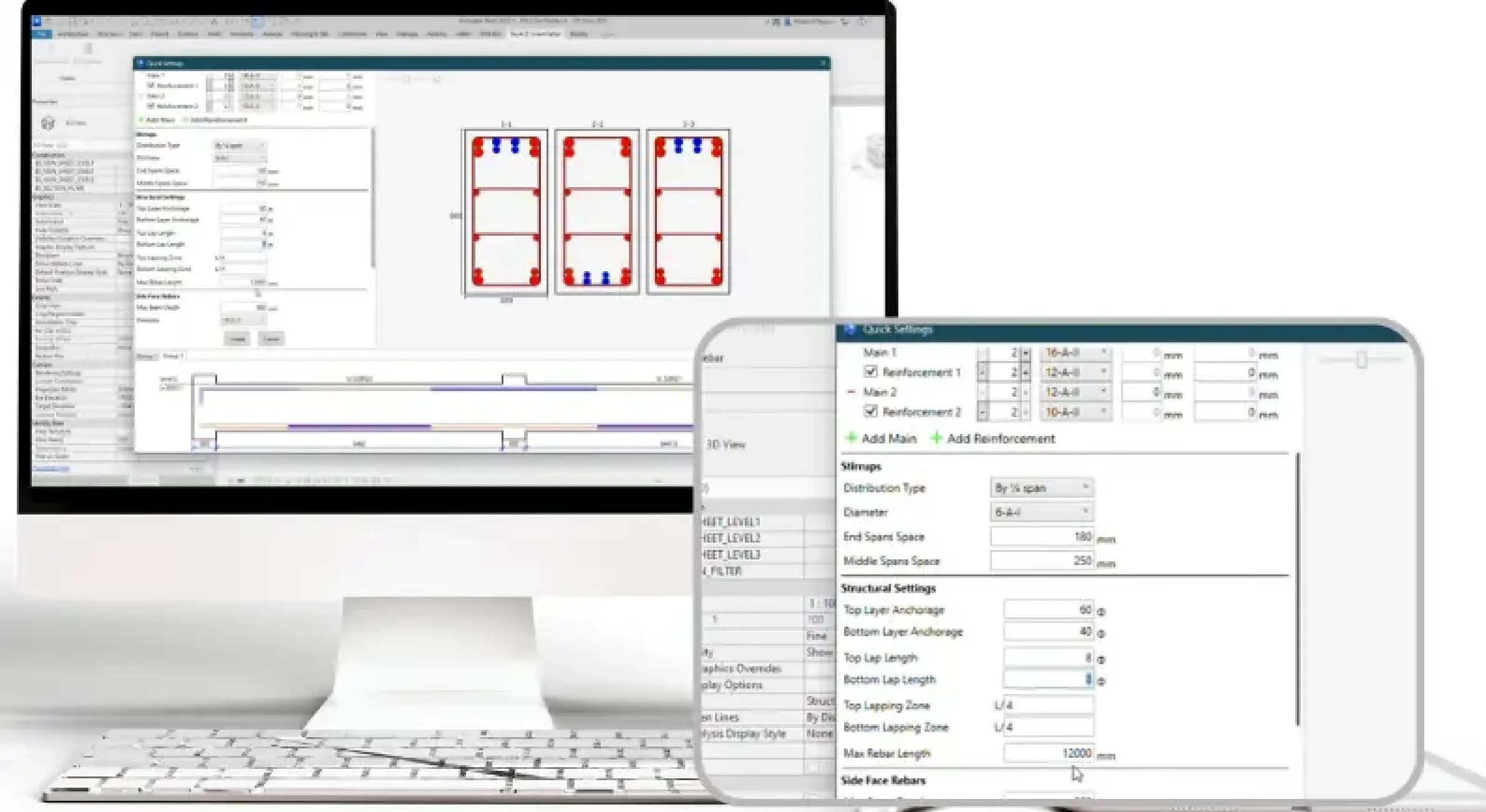Select the 1-1 beam cross-section preview
The image size is (1486, 812).
pyautogui.click(x=505, y=211)
